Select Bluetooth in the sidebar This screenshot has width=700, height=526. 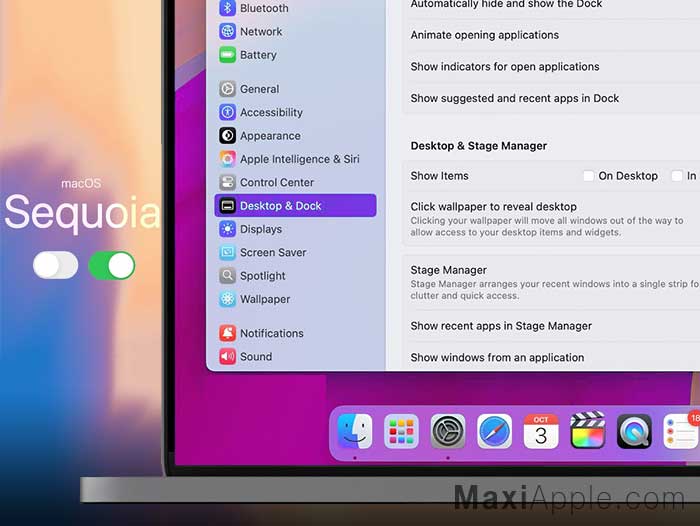296,8
